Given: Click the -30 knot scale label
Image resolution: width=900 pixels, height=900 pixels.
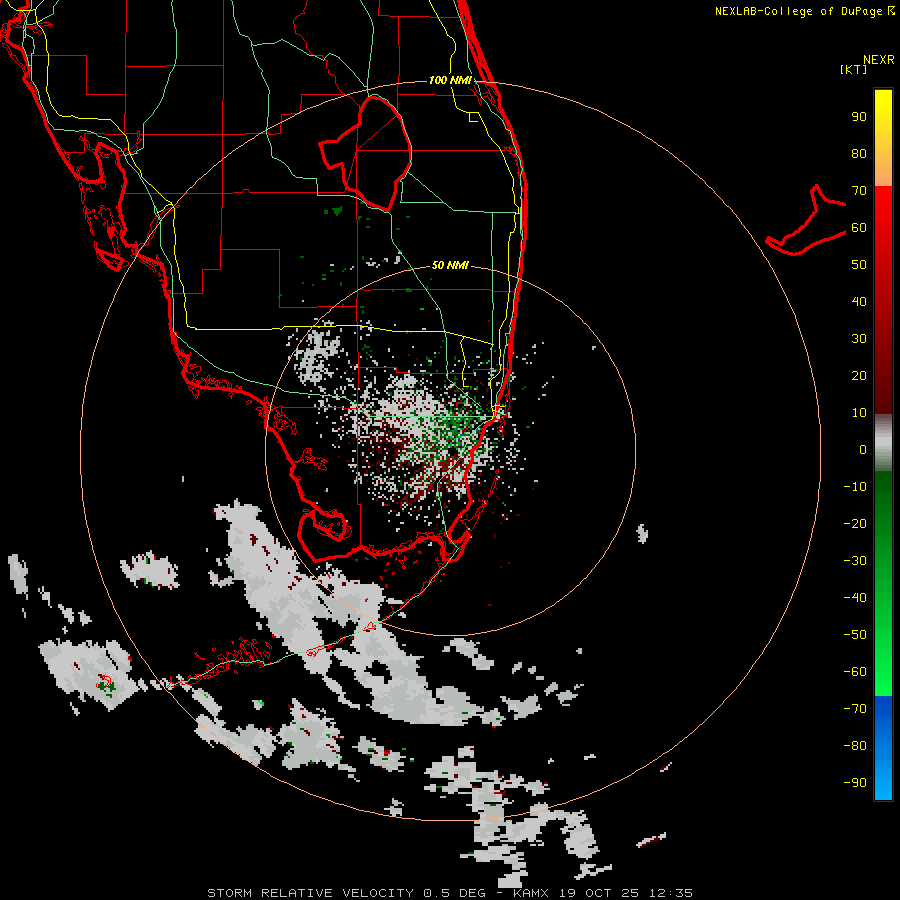Looking at the screenshot, I should [x=855, y=561].
